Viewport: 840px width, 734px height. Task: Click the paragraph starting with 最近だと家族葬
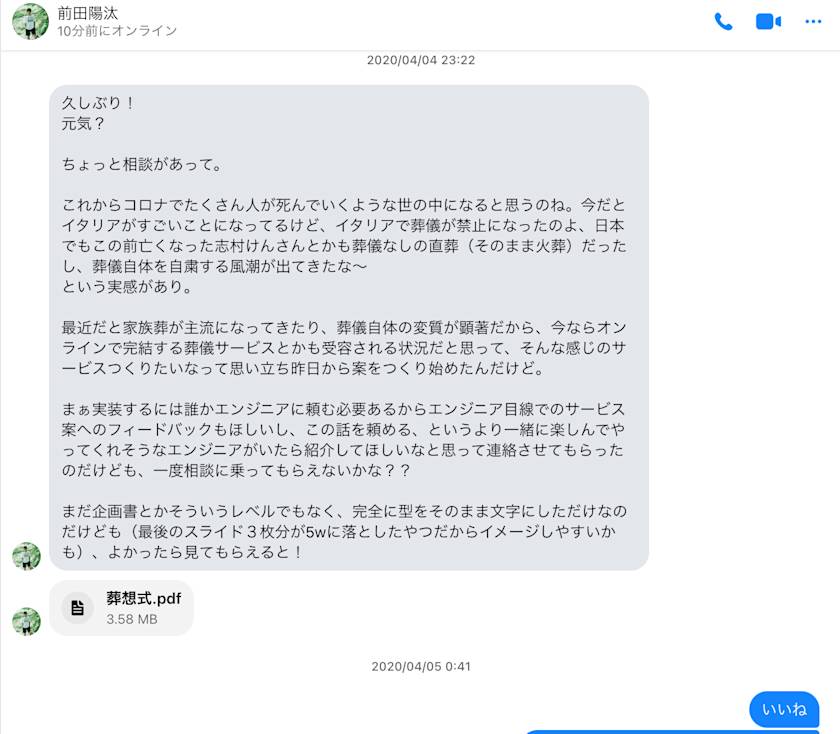(344, 348)
